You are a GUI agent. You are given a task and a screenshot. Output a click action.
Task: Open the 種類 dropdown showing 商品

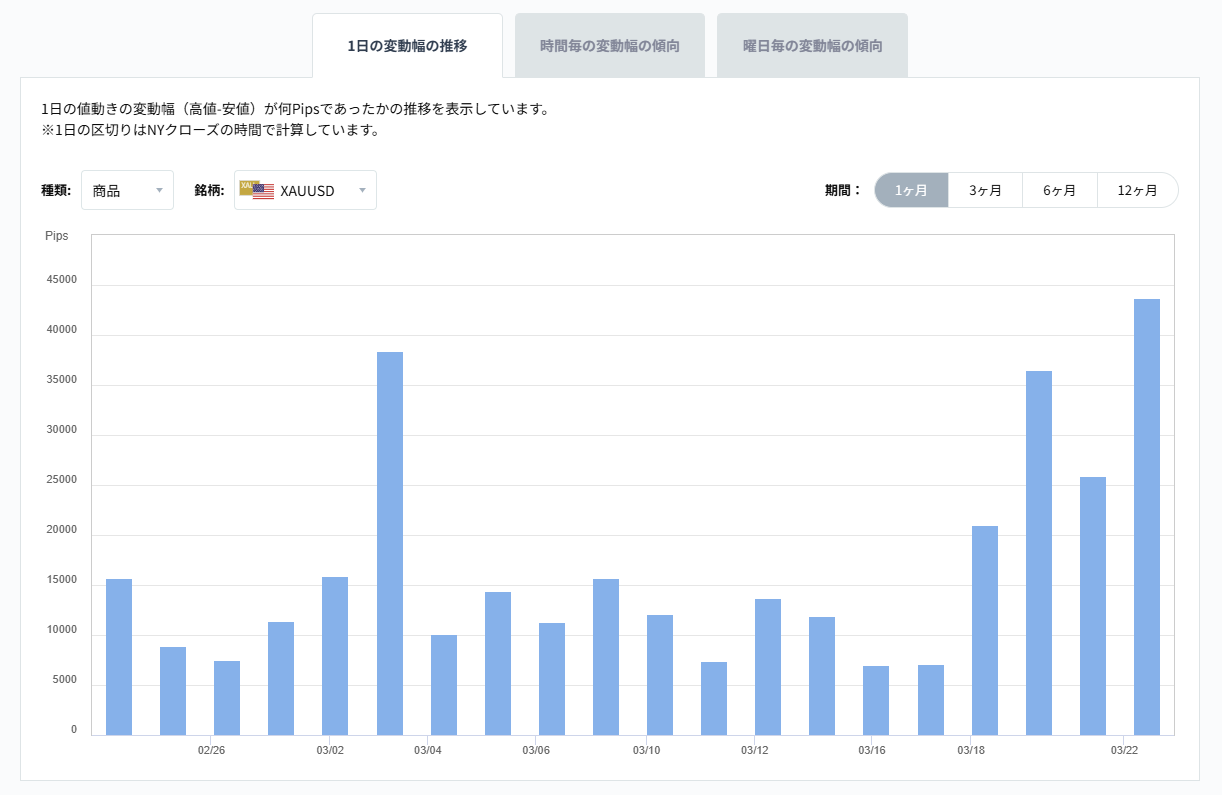point(127,190)
